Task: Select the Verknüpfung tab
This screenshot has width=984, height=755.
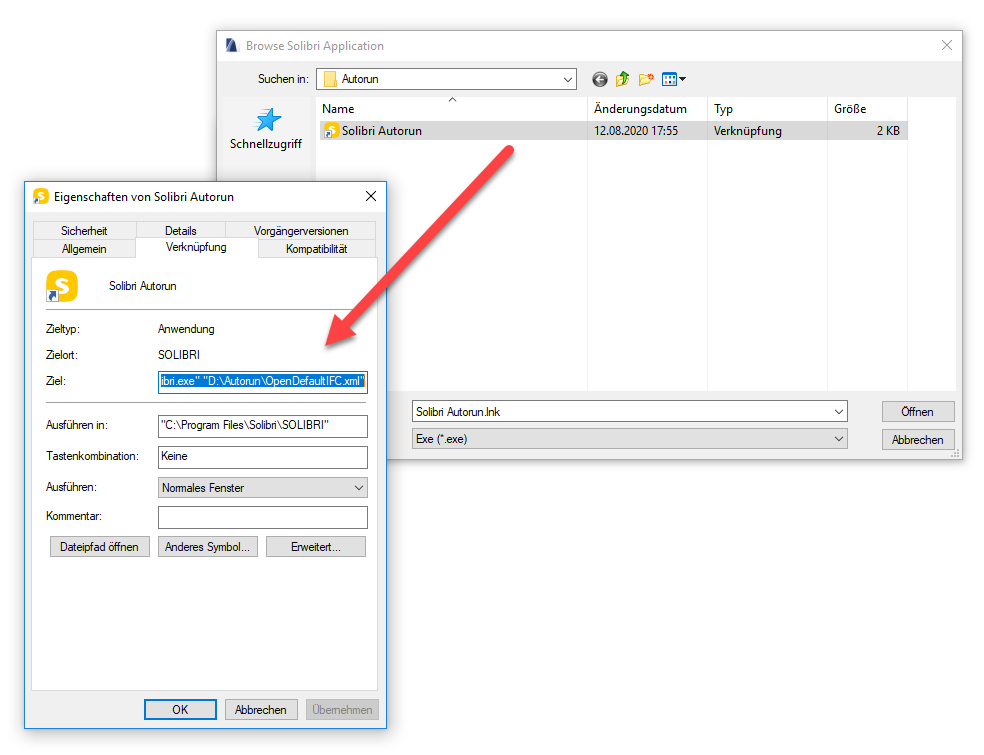Action: click(x=196, y=247)
